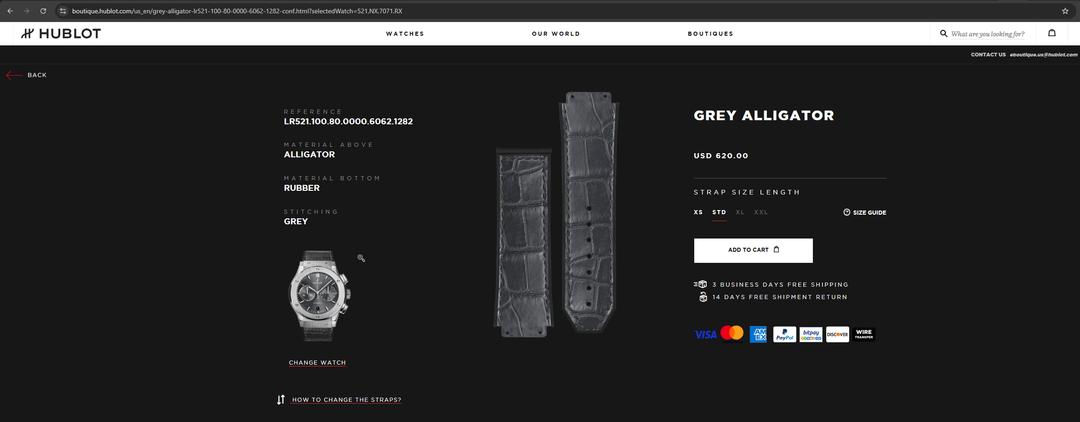Screen dimensions: 1080x422
Task: Click the Hublot logo
Action: 61,33
